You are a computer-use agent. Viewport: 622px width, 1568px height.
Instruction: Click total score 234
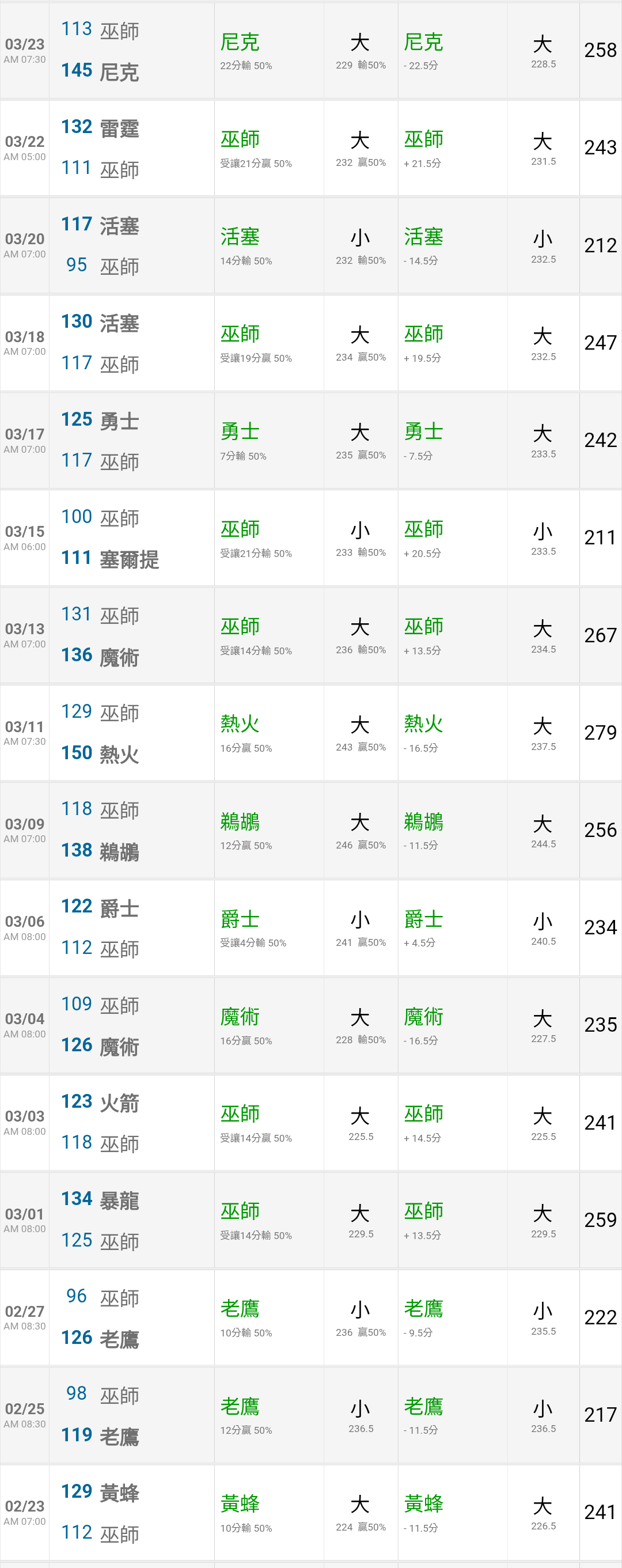(x=600, y=927)
